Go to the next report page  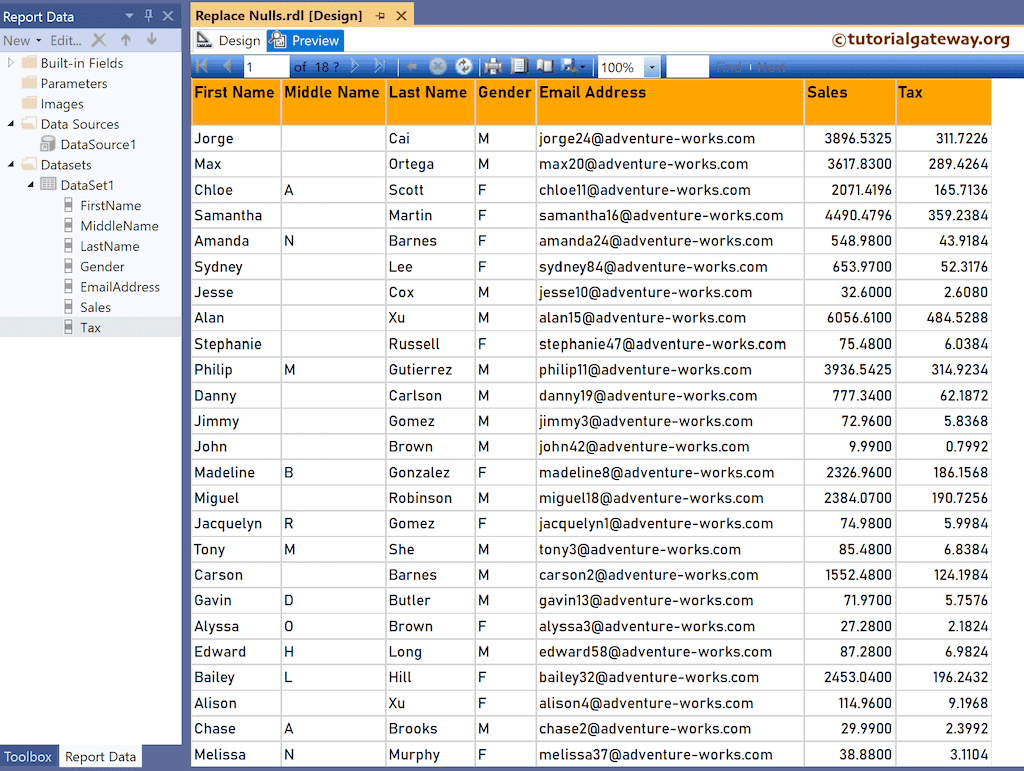(353, 66)
